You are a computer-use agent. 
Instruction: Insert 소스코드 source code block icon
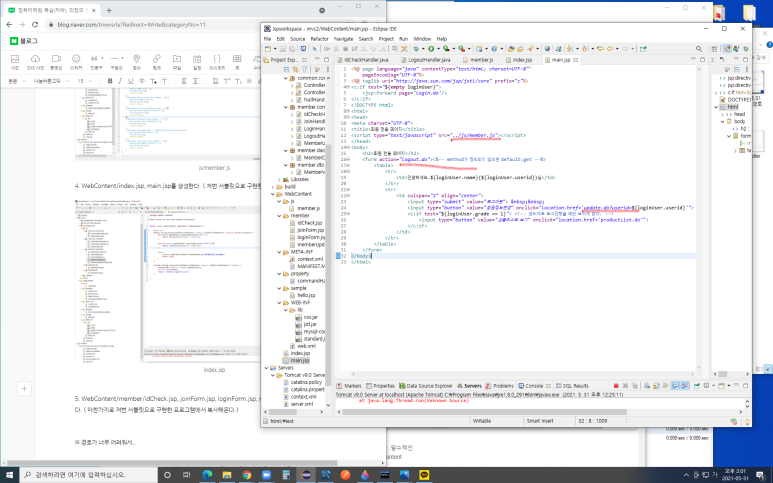click(x=217, y=62)
